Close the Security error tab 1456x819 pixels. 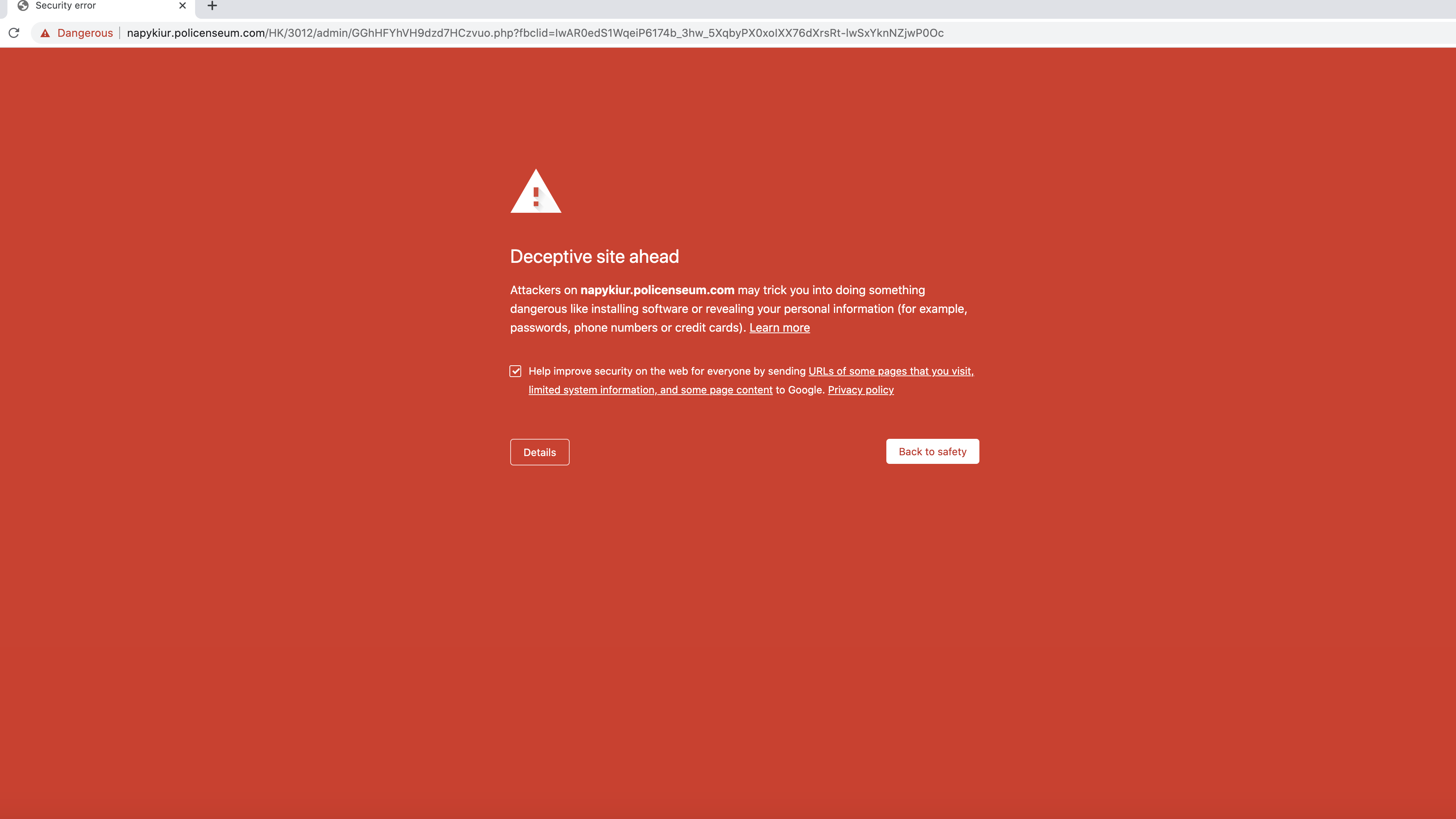(x=182, y=5)
